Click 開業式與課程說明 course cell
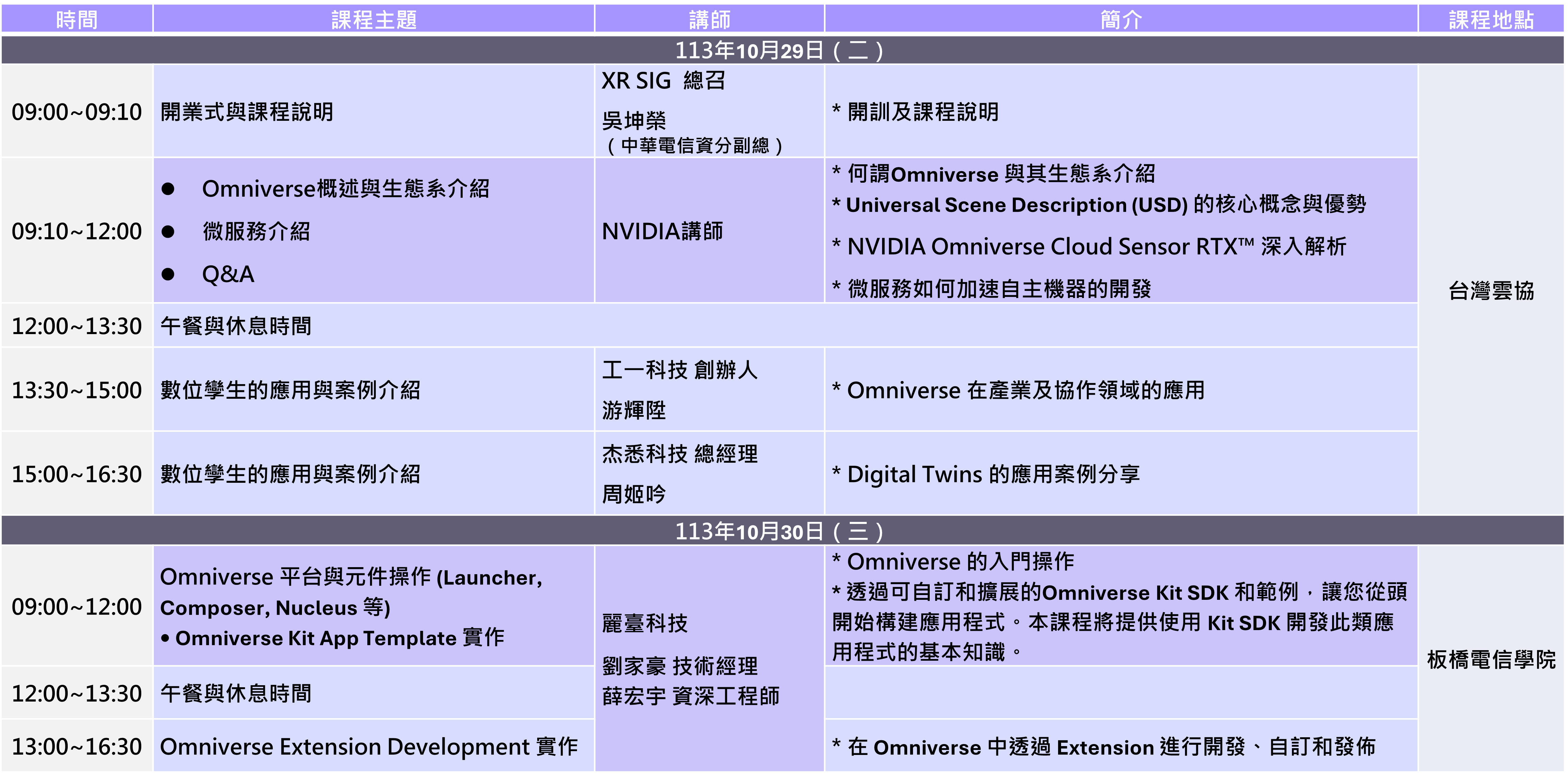1568x774 pixels. click(x=246, y=112)
